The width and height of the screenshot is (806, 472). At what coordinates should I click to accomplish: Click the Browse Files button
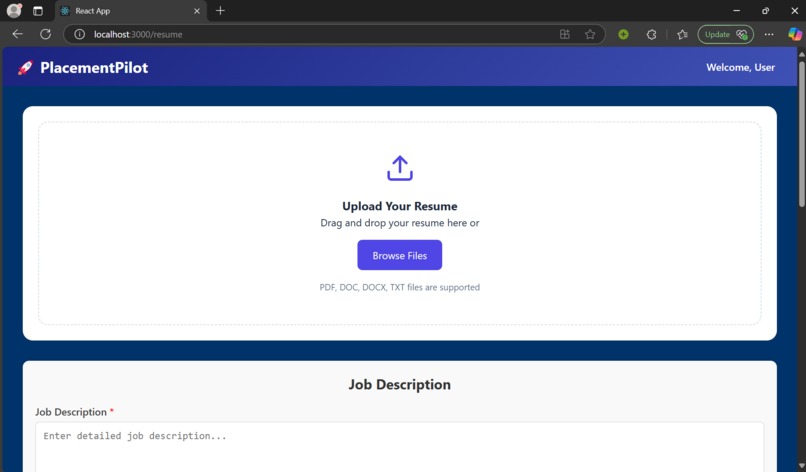pyautogui.click(x=399, y=255)
